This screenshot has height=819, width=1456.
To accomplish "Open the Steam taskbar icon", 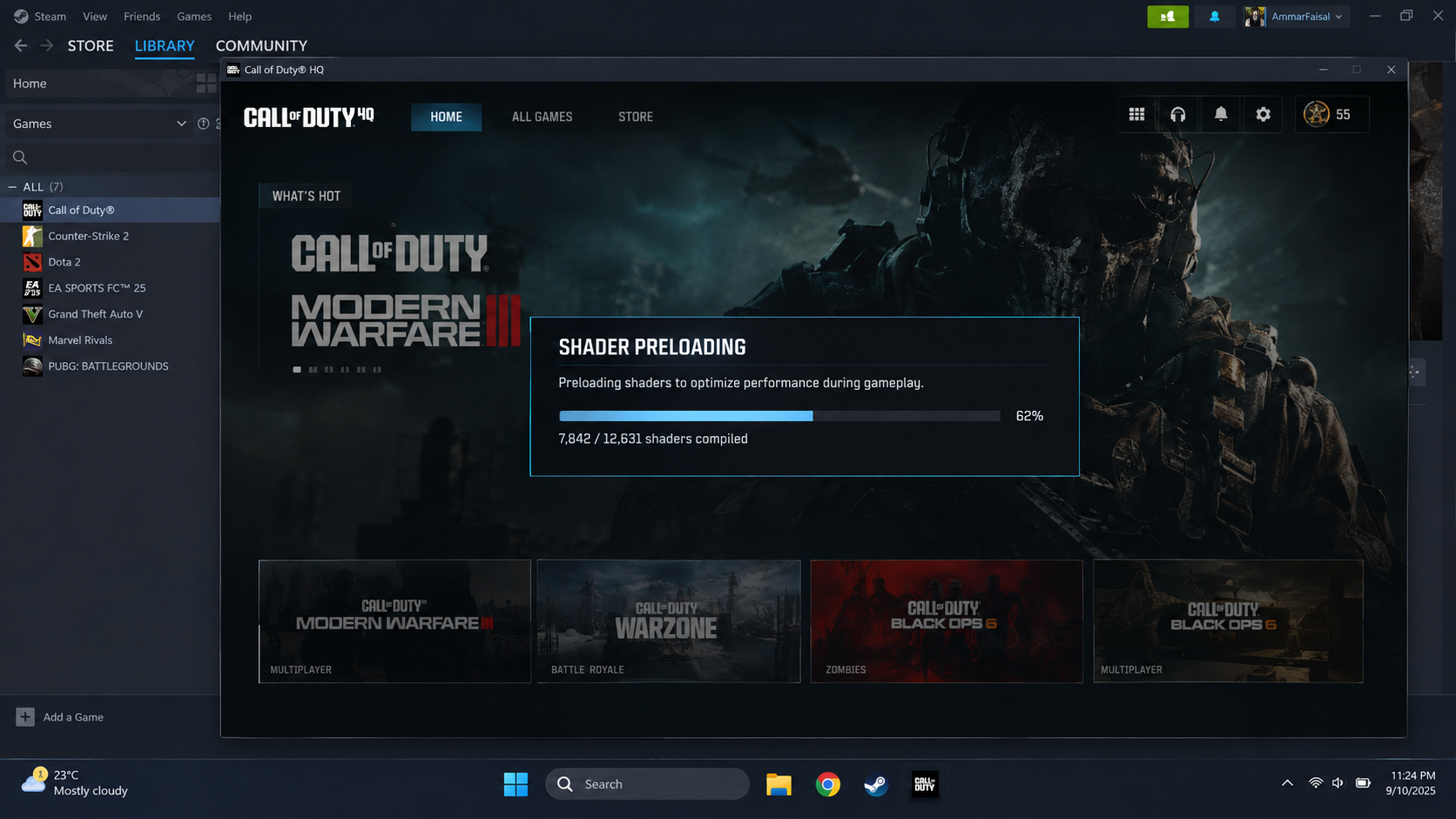I will coord(876,784).
